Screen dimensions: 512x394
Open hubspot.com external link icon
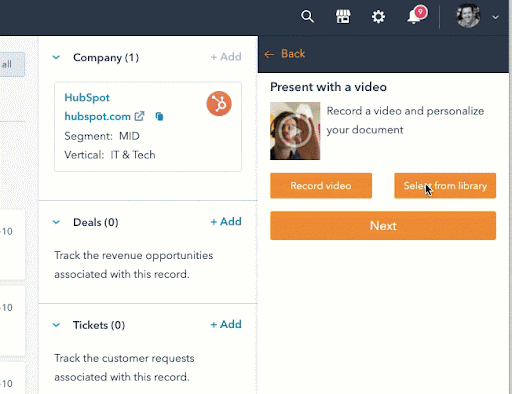click(x=139, y=116)
